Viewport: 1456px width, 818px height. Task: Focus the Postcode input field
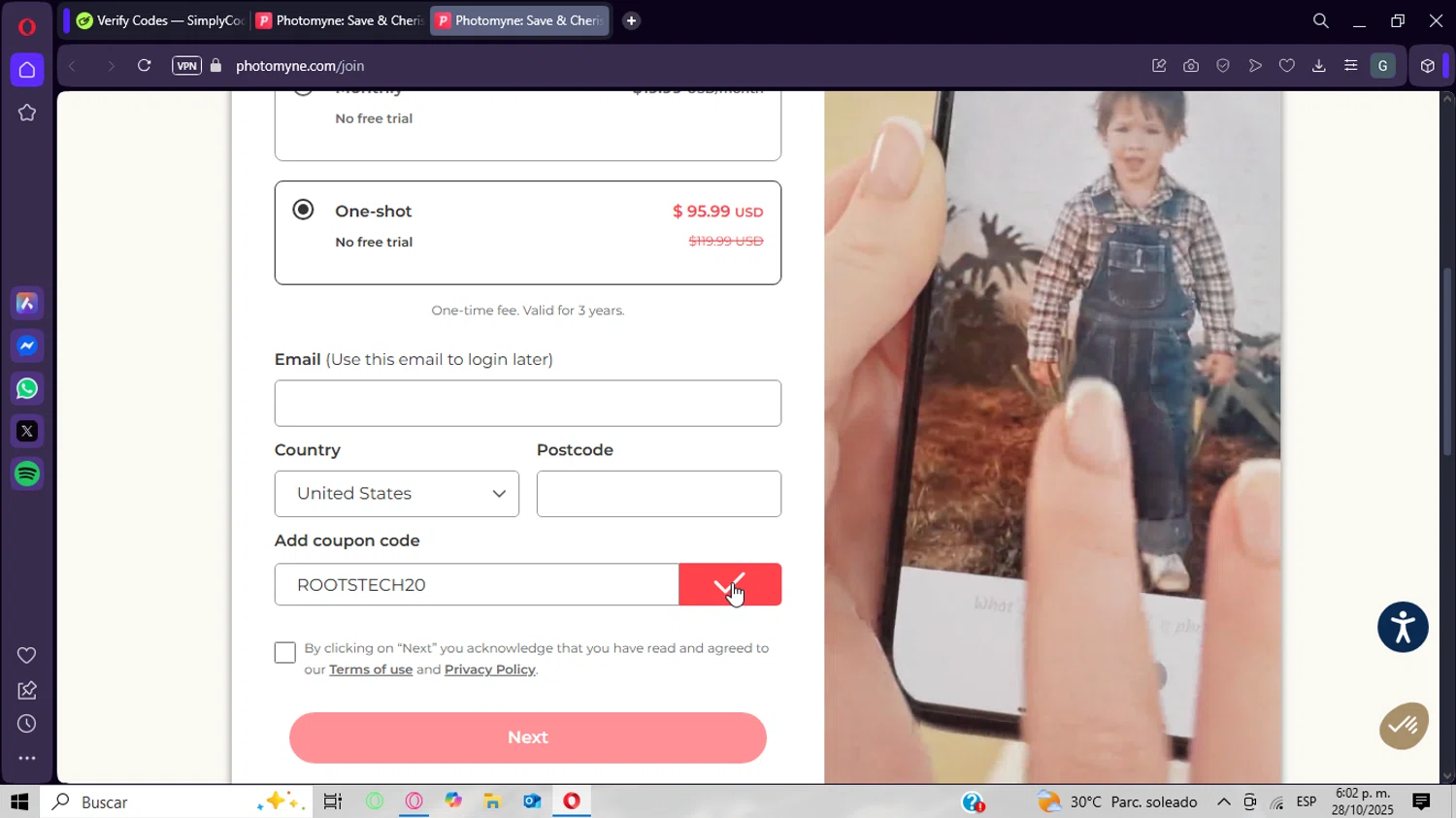pos(659,494)
